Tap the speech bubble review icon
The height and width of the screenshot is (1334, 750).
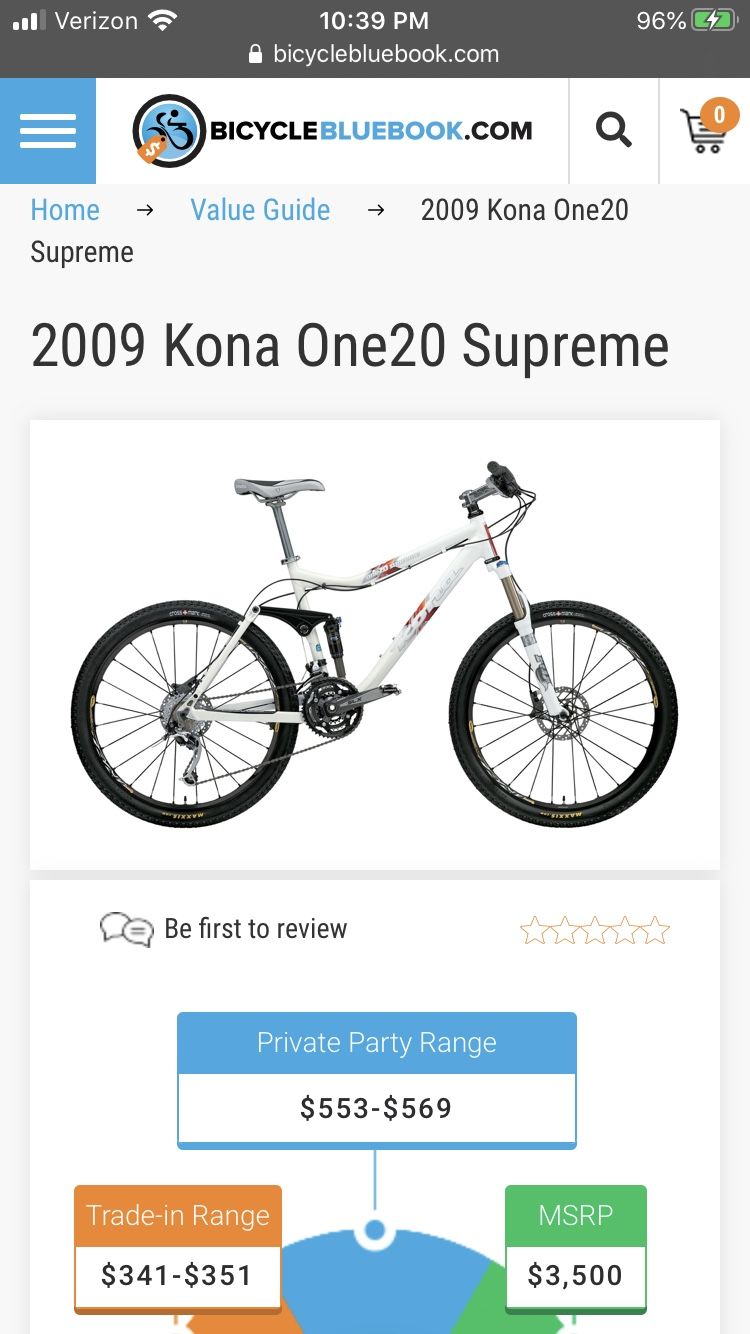point(126,929)
